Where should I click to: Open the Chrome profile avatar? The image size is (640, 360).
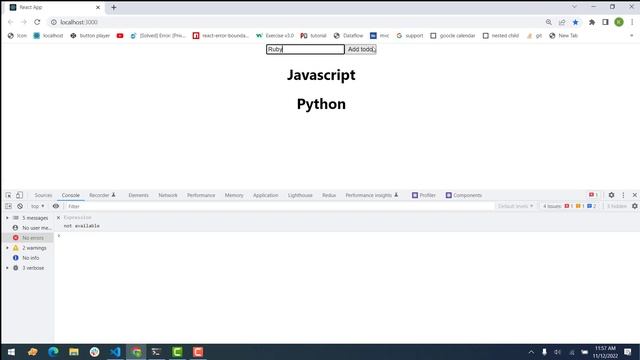coord(619,22)
